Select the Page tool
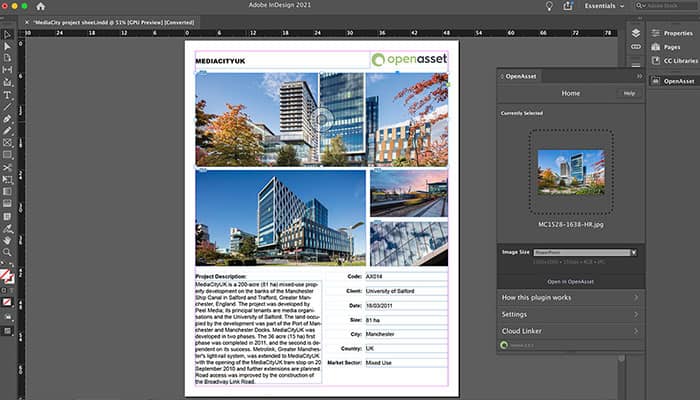700x400 pixels. tap(7, 58)
